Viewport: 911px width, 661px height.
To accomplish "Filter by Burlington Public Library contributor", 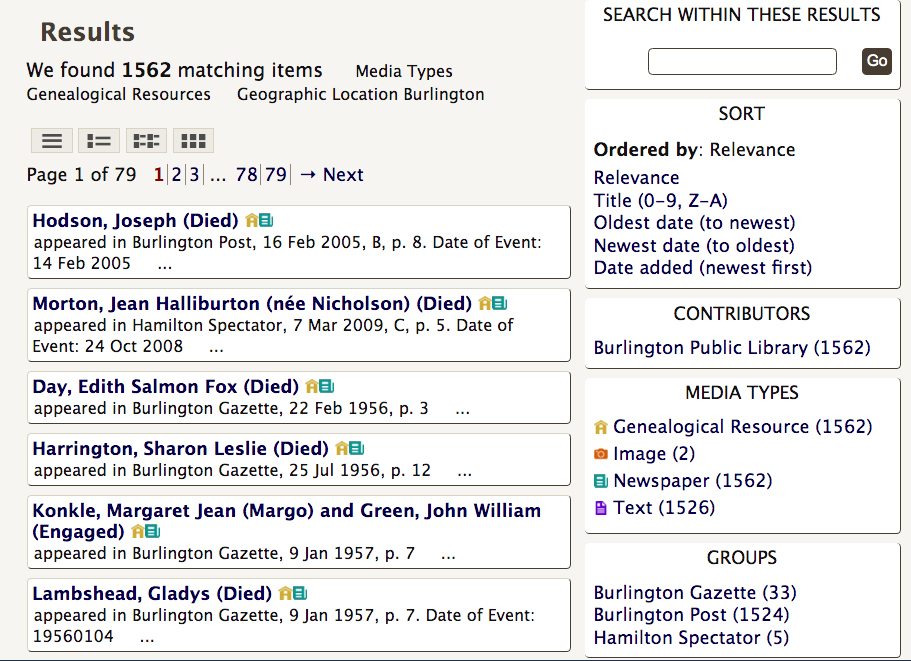I will 731,348.
